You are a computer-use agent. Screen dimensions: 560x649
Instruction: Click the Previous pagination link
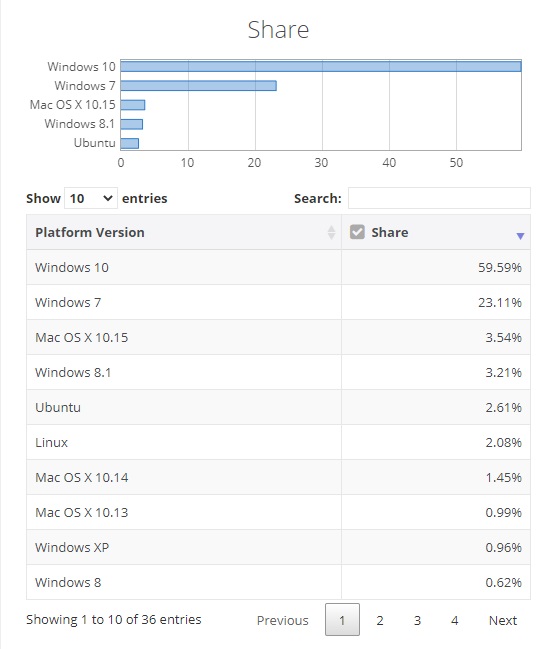click(282, 620)
